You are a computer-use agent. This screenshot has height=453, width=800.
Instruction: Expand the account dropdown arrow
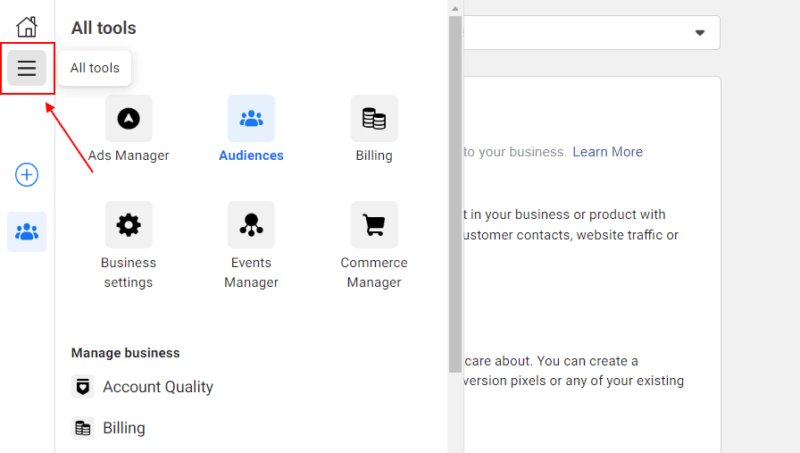699,33
